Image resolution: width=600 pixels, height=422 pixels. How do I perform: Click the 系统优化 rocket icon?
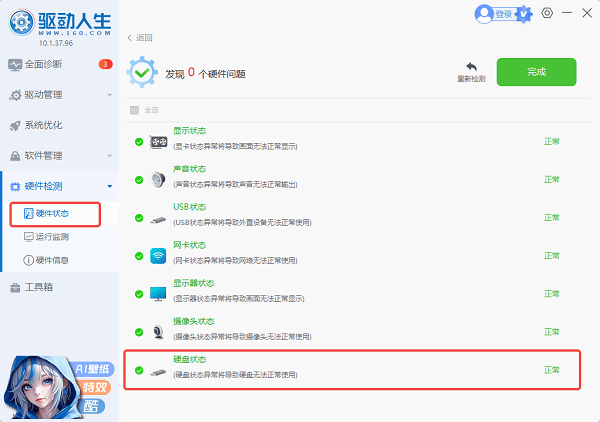click(15, 125)
